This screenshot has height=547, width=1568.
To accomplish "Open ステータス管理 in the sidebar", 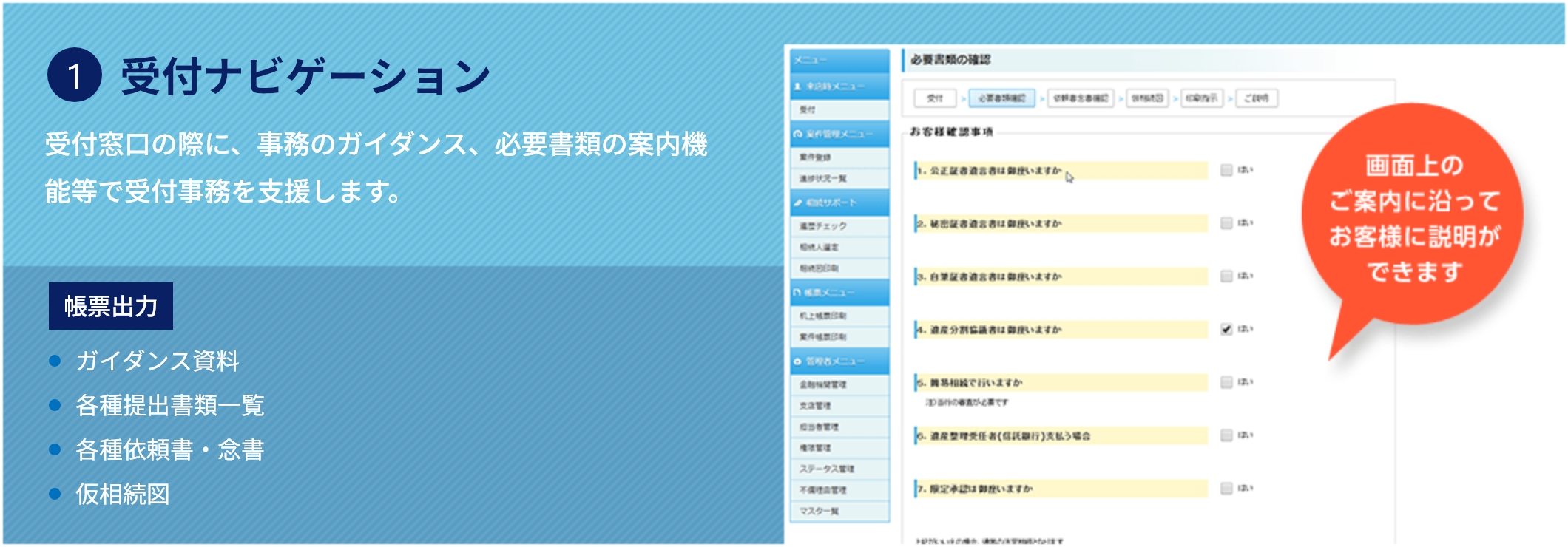I will click(x=839, y=469).
